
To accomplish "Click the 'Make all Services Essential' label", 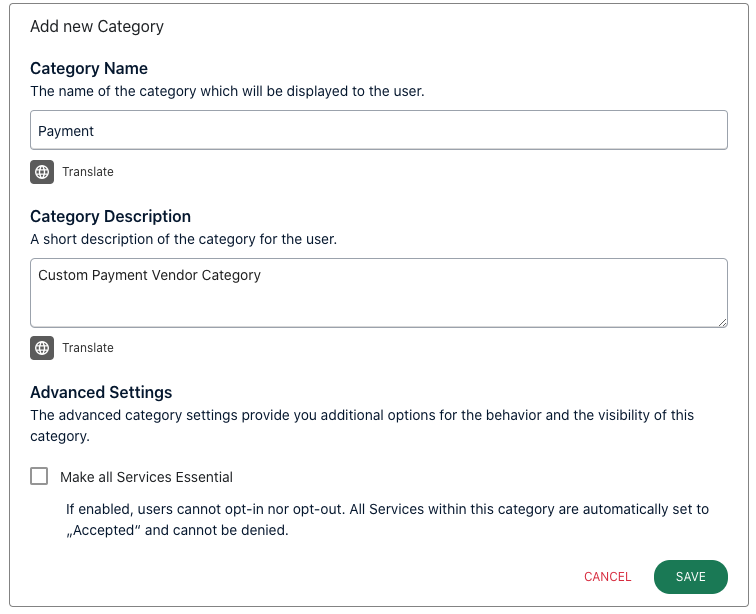I will point(146,477).
